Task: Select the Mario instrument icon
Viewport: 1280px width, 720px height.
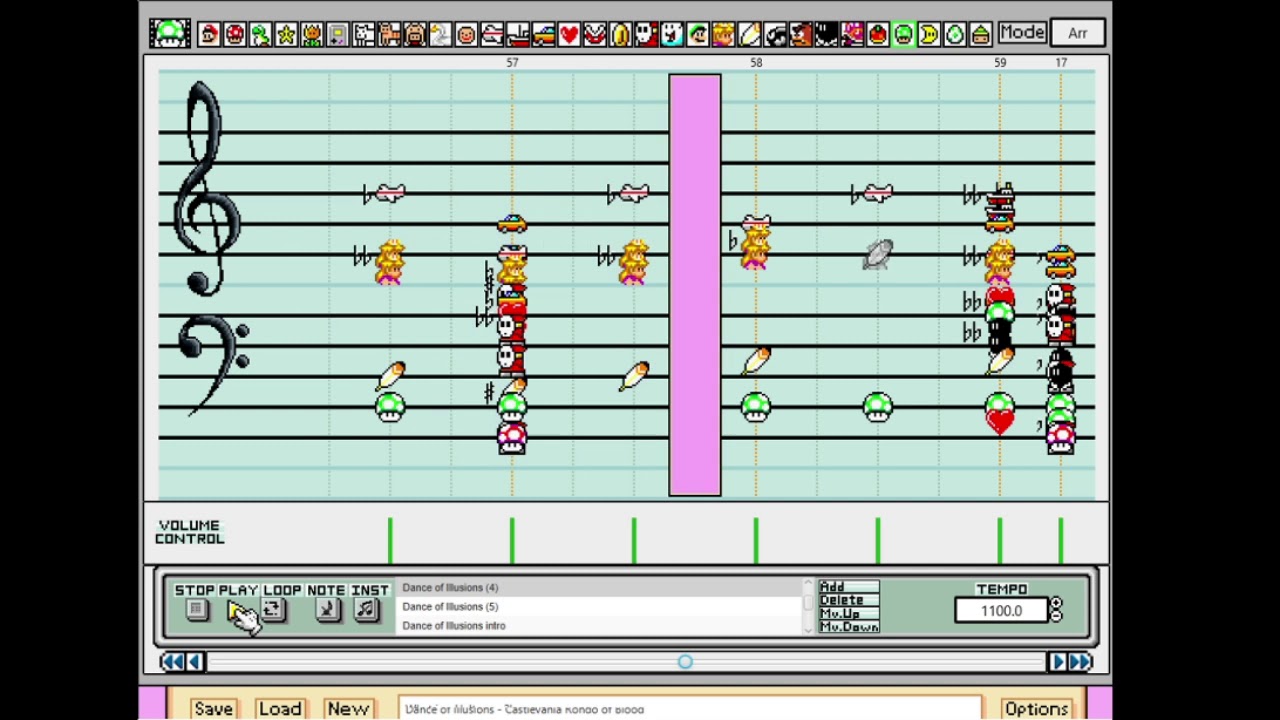Action: [210, 34]
